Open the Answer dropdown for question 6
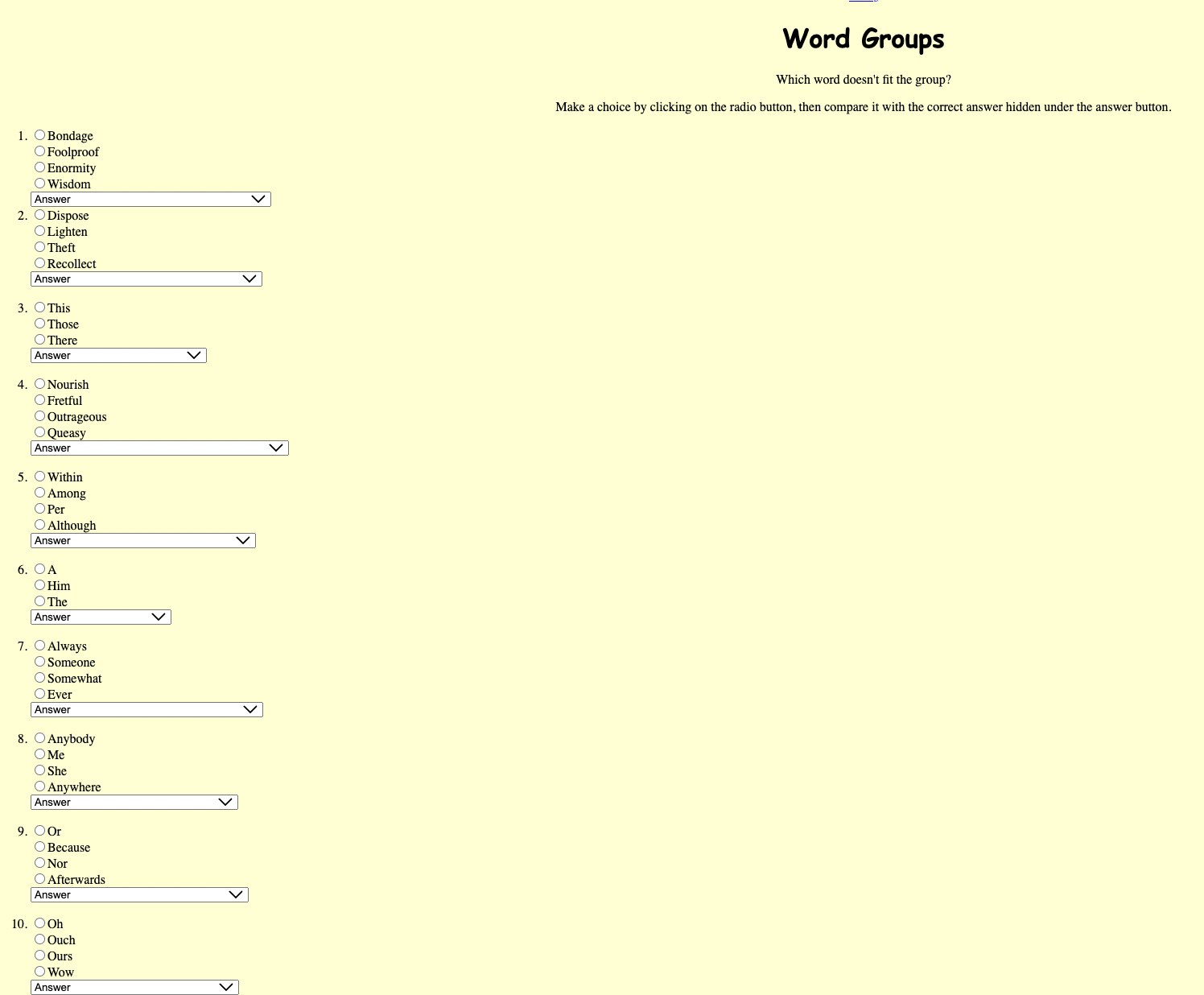The width and height of the screenshot is (1204, 995). click(100, 617)
